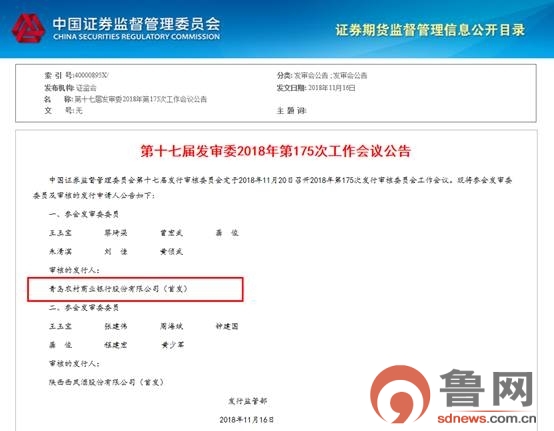Click the orange 鲁网 watermark logo icon

click(400, 394)
